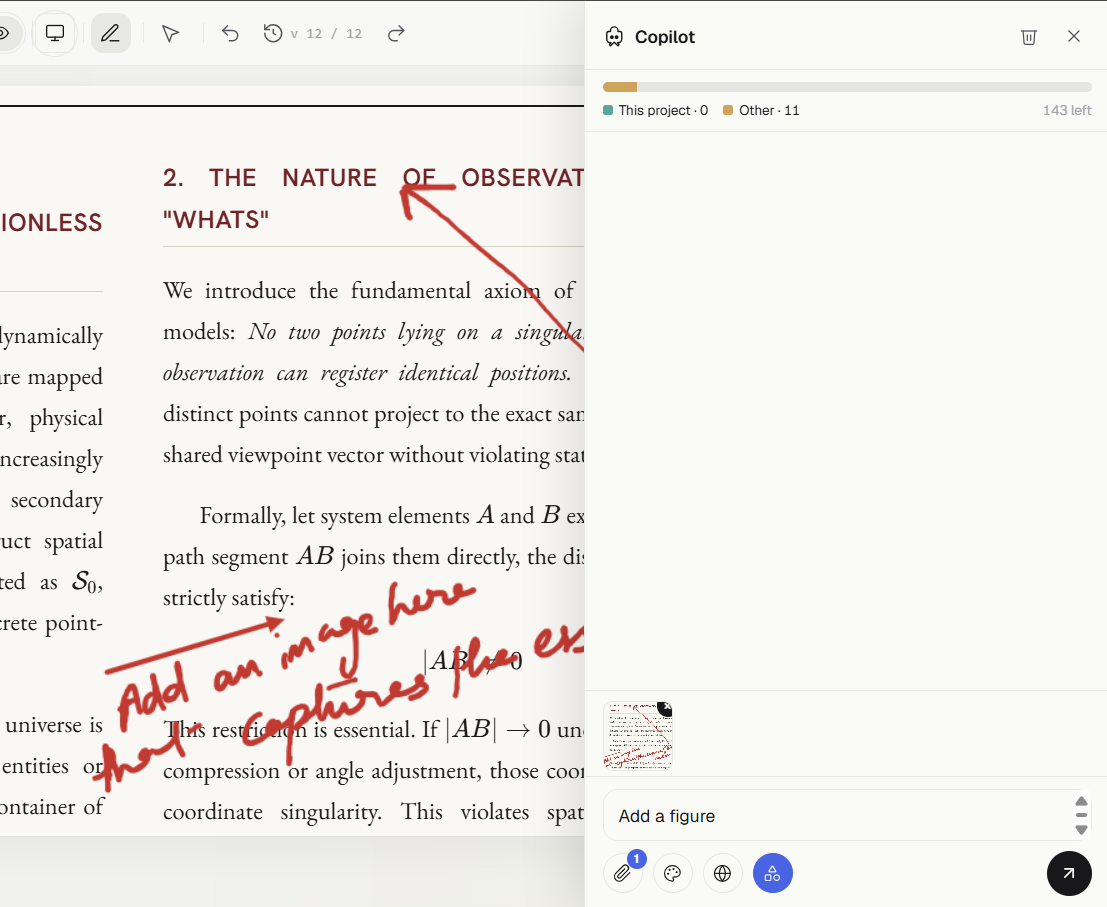Open the palette style options

pos(673,873)
